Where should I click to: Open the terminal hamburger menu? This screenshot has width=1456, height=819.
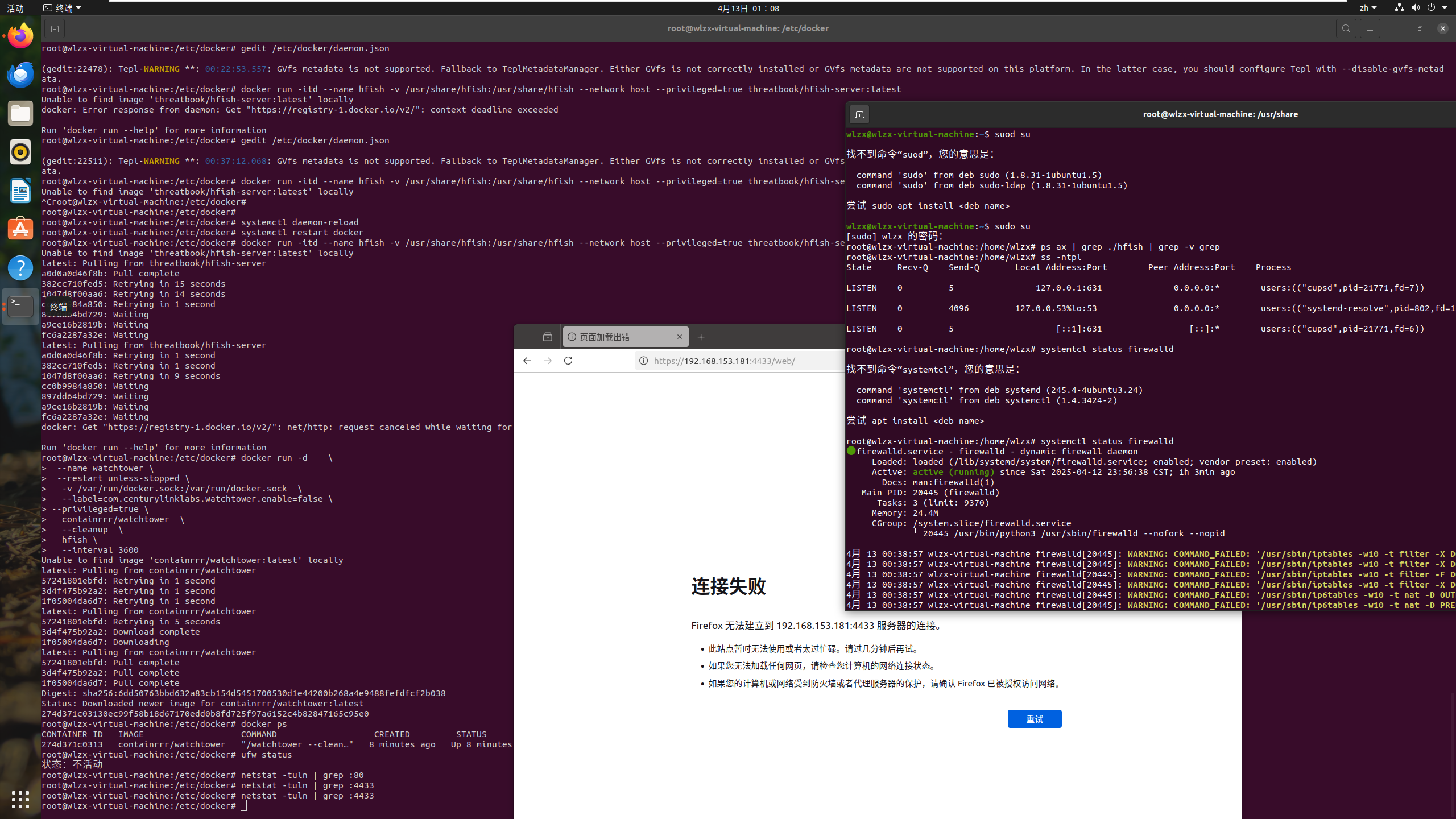click(1370, 28)
